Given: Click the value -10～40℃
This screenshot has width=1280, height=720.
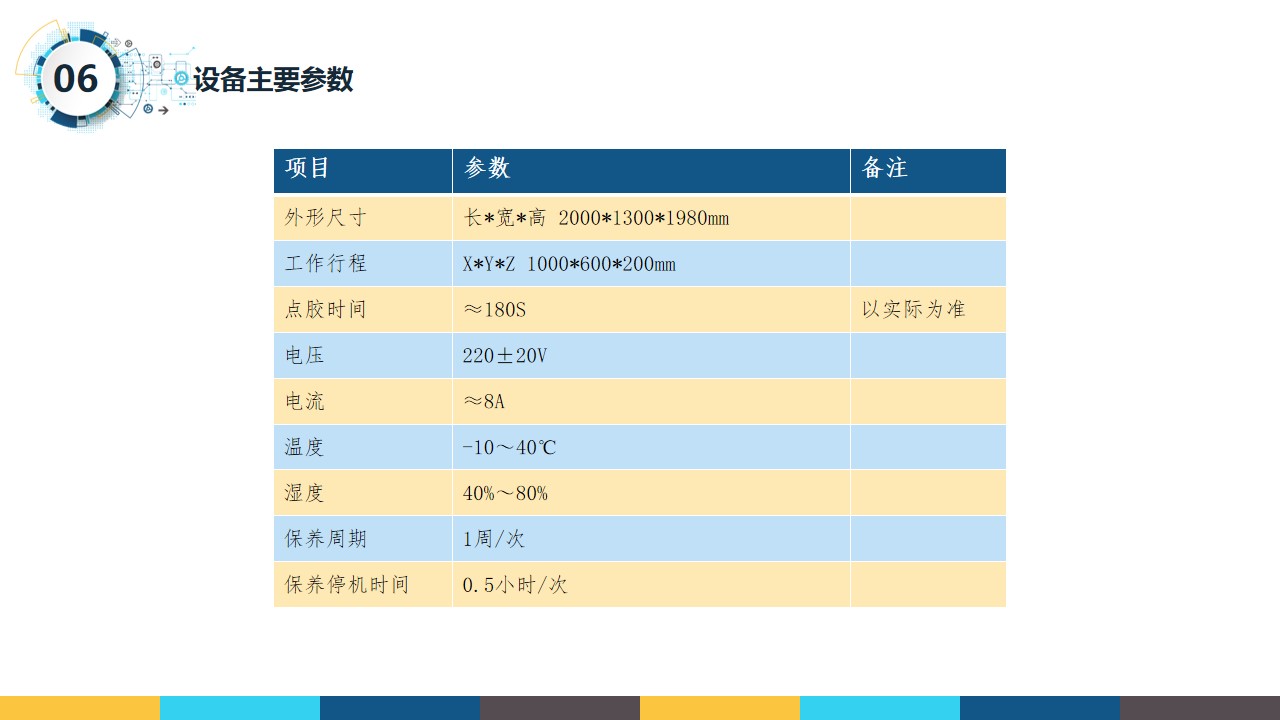Looking at the screenshot, I should [x=510, y=447].
